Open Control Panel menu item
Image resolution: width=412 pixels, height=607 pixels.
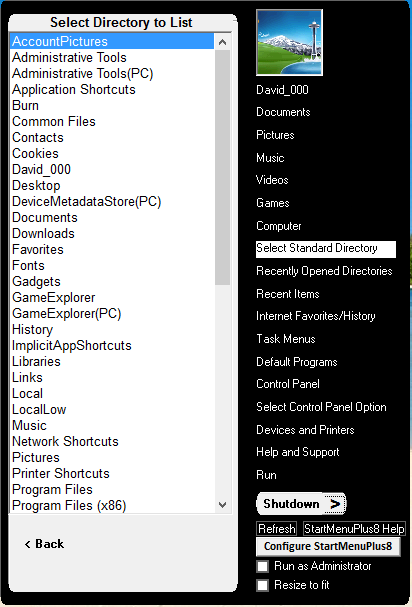[x=288, y=384]
